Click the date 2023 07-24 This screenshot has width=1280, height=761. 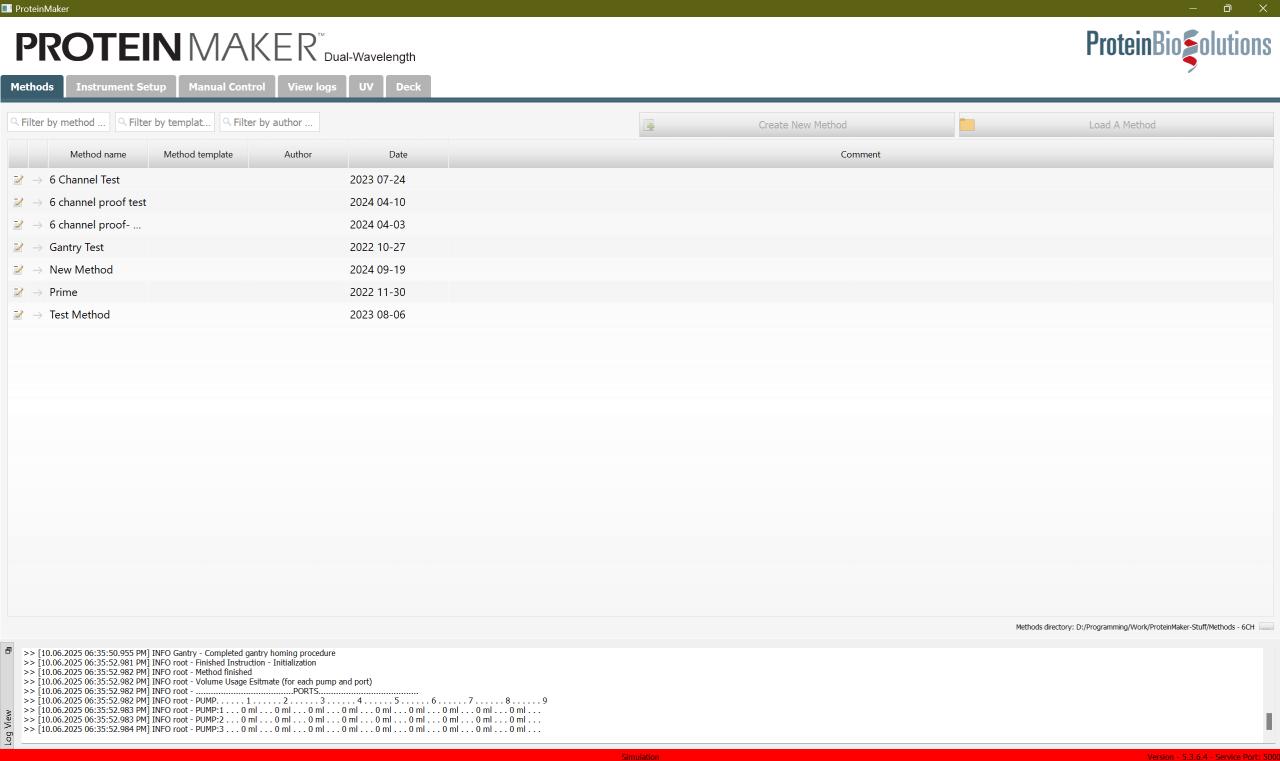coord(377,180)
